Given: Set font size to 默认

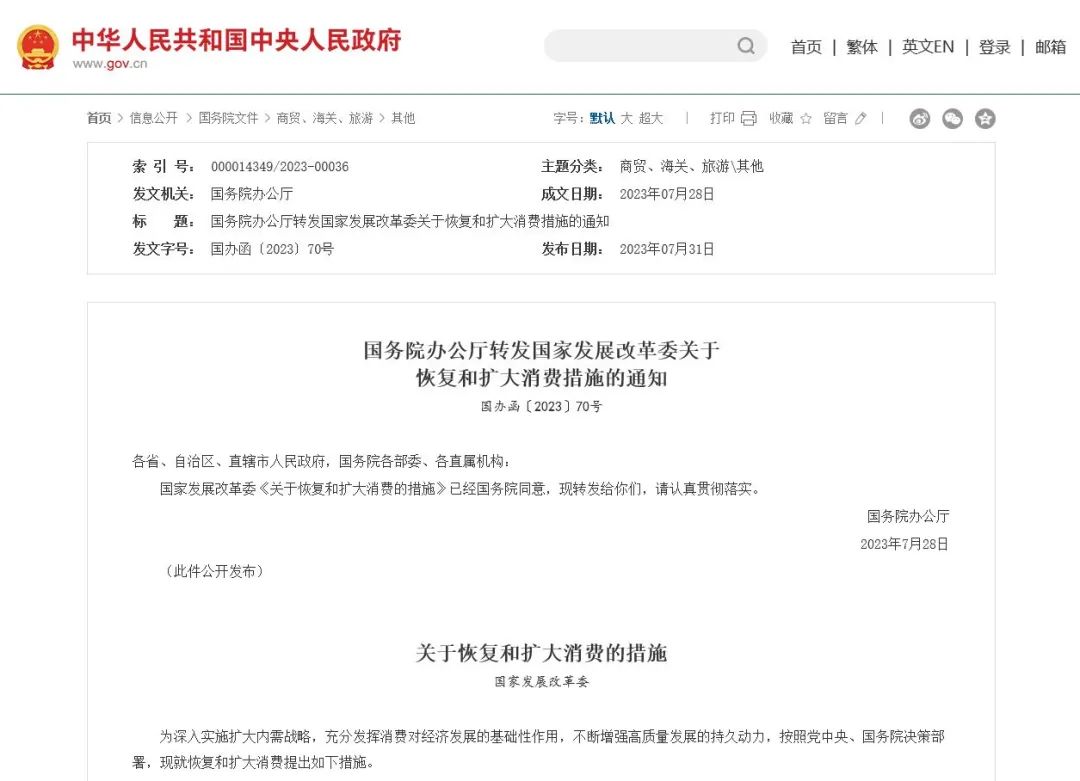Looking at the screenshot, I should (602, 118).
